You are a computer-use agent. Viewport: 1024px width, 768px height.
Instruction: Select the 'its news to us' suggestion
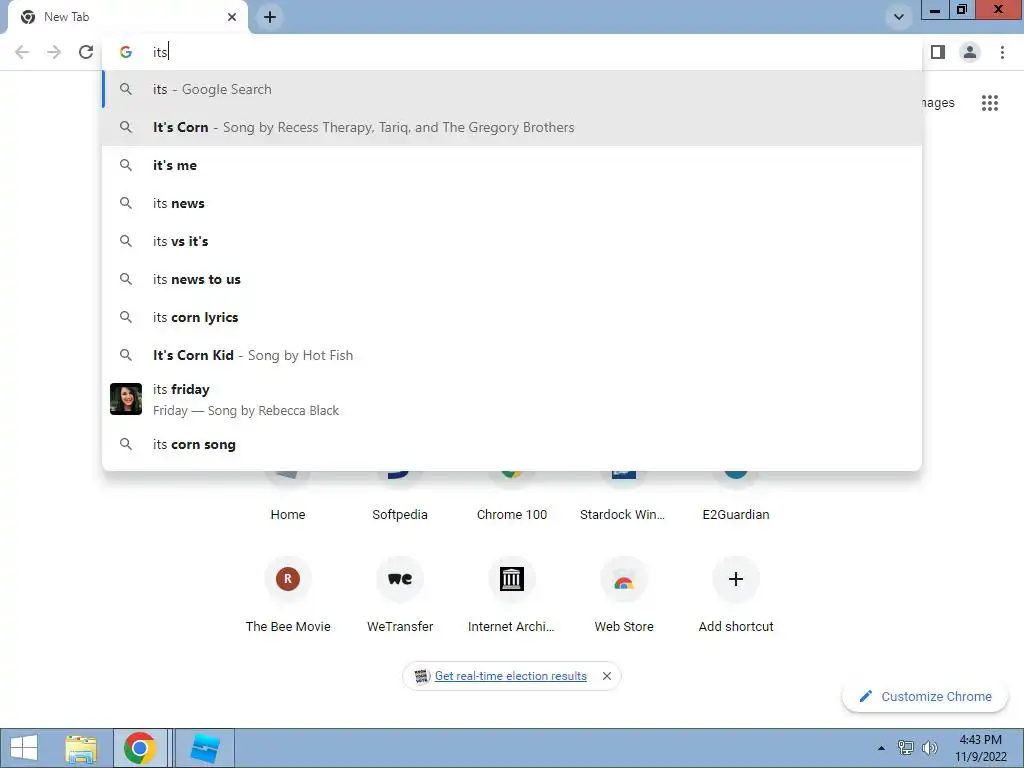(x=512, y=280)
